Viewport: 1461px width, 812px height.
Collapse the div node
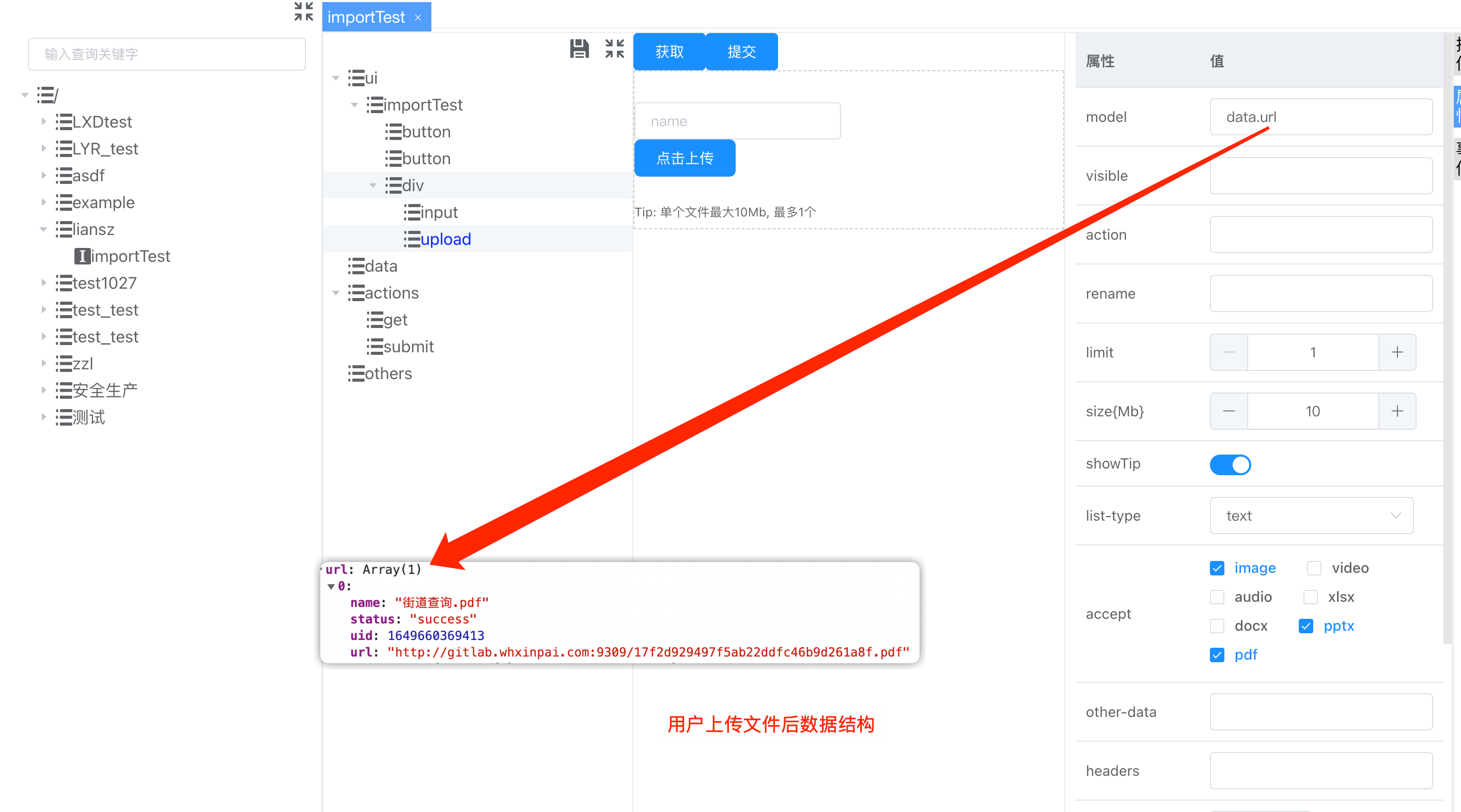[x=373, y=185]
